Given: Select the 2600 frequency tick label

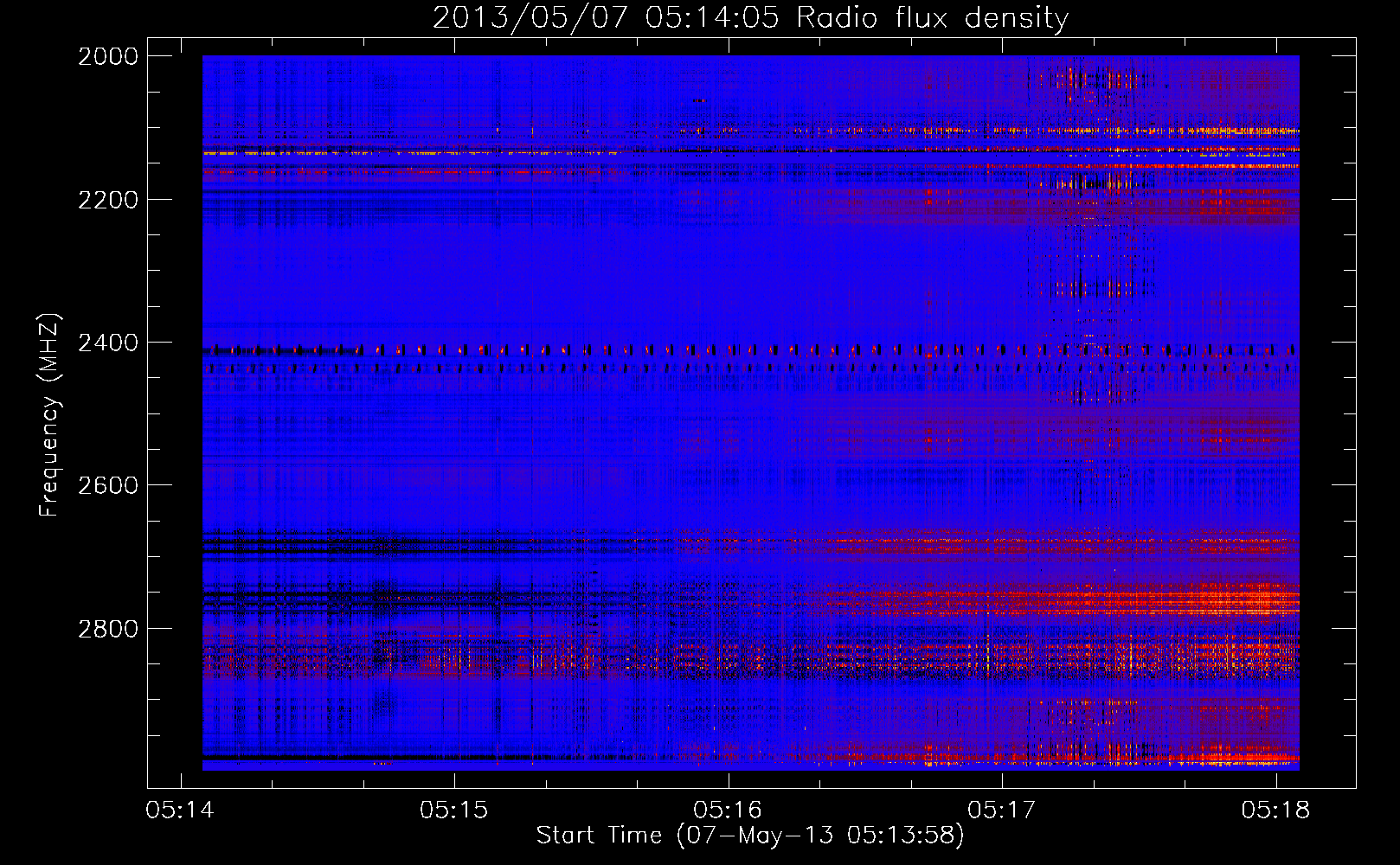Looking at the screenshot, I should 108,485.
